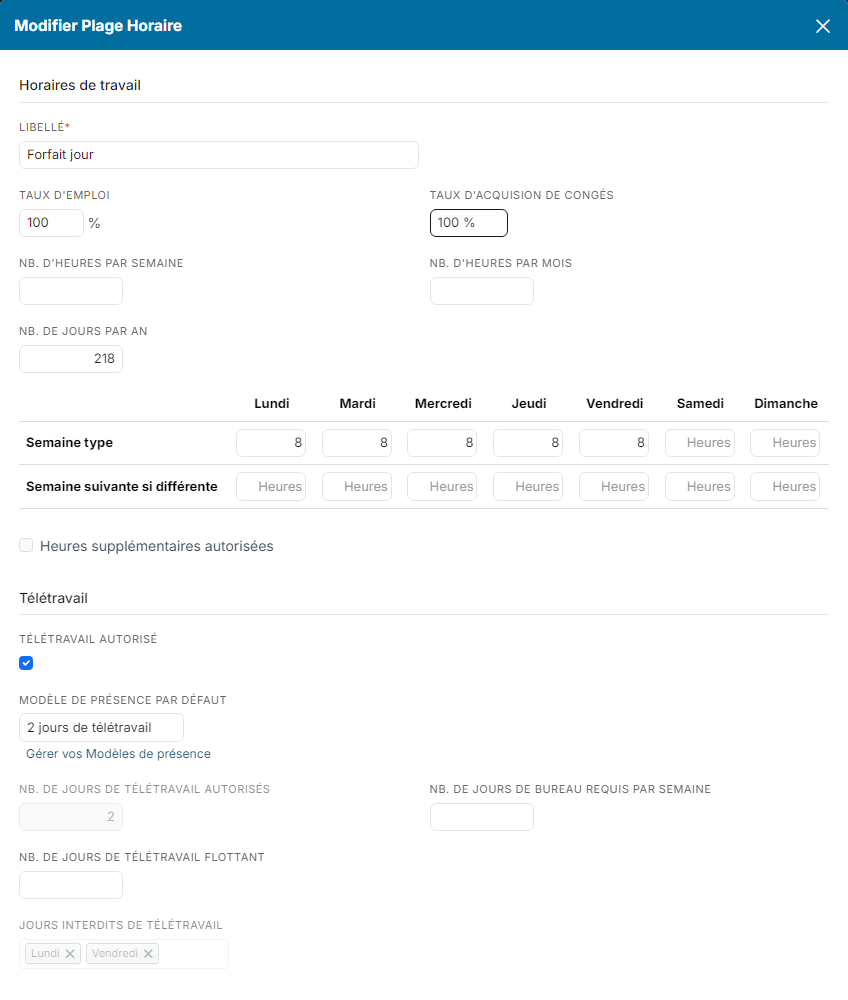Viewport: 848px width, 1000px height.
Task: Edit Semaine type Lundi hours
Action: pyautogui.click(x=271, y=443)
